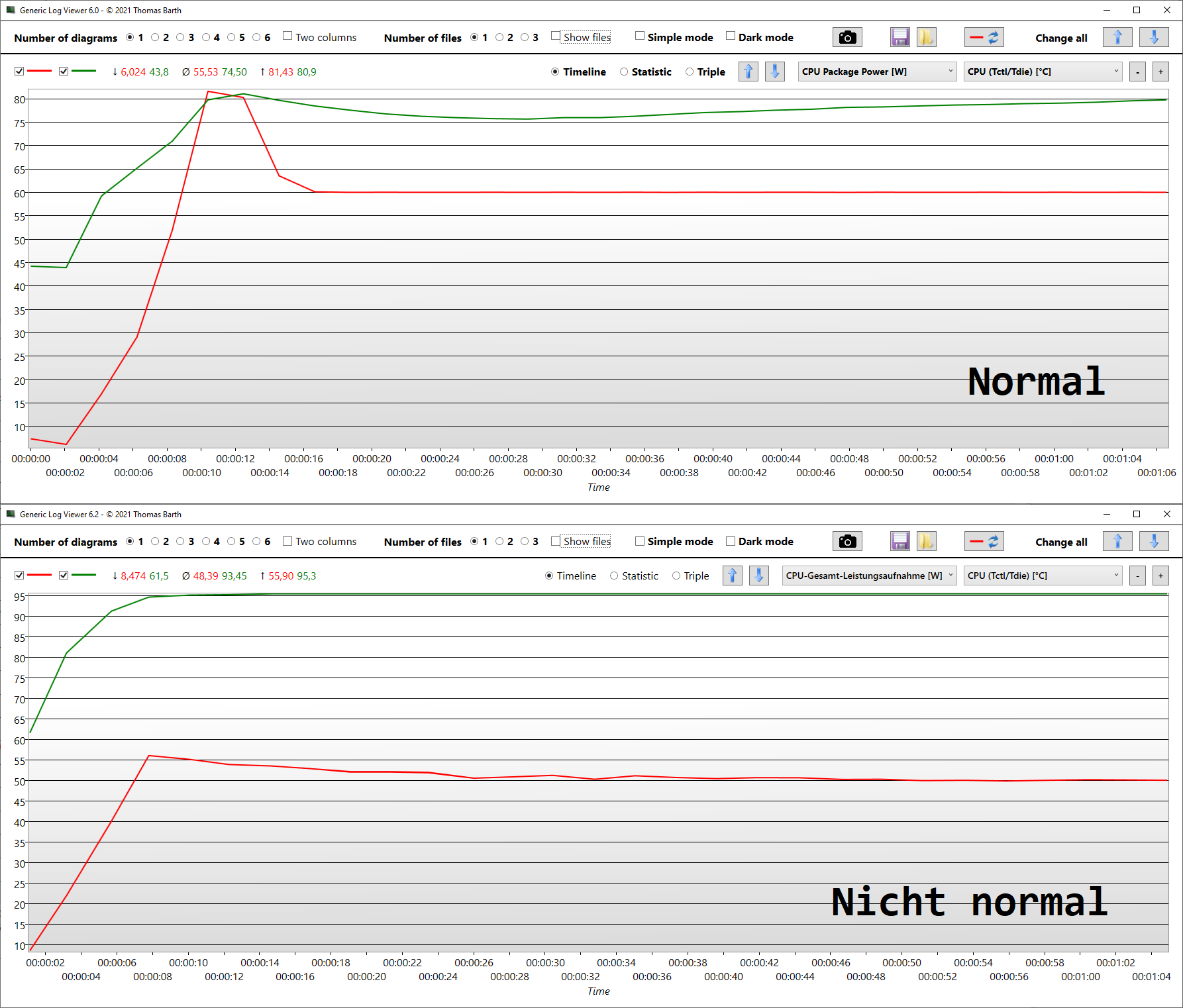The width and height of the screenshot is (1183, 1008).
Task: Click diagram down arrow beside Triple in the bottom window
Action: click(x=759, y=576)
